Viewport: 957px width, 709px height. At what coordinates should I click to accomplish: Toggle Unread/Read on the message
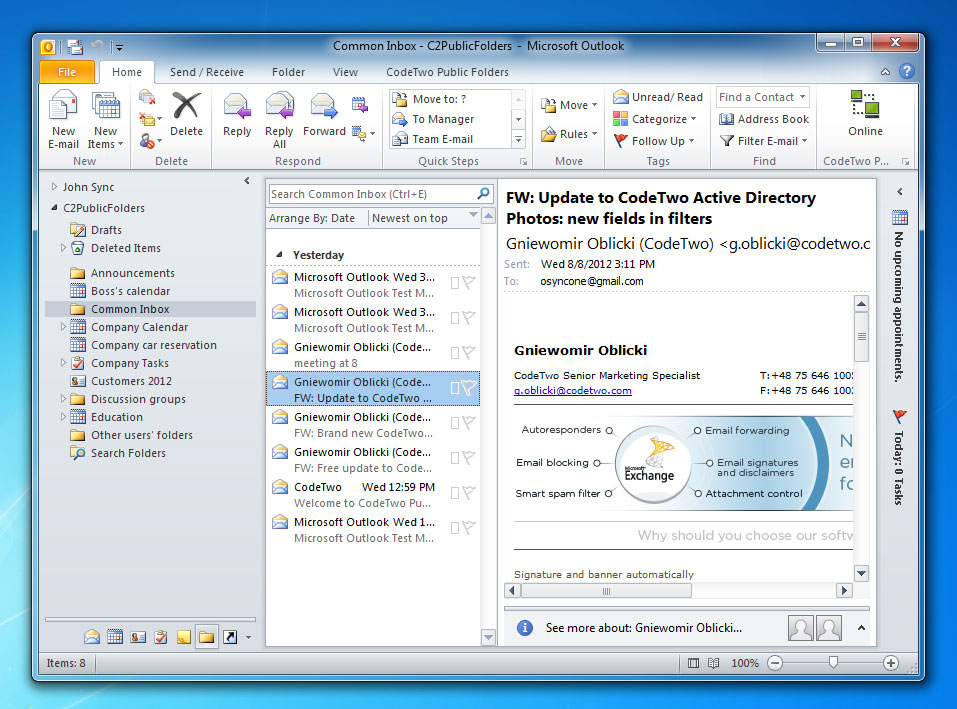(x=657, y=96)
